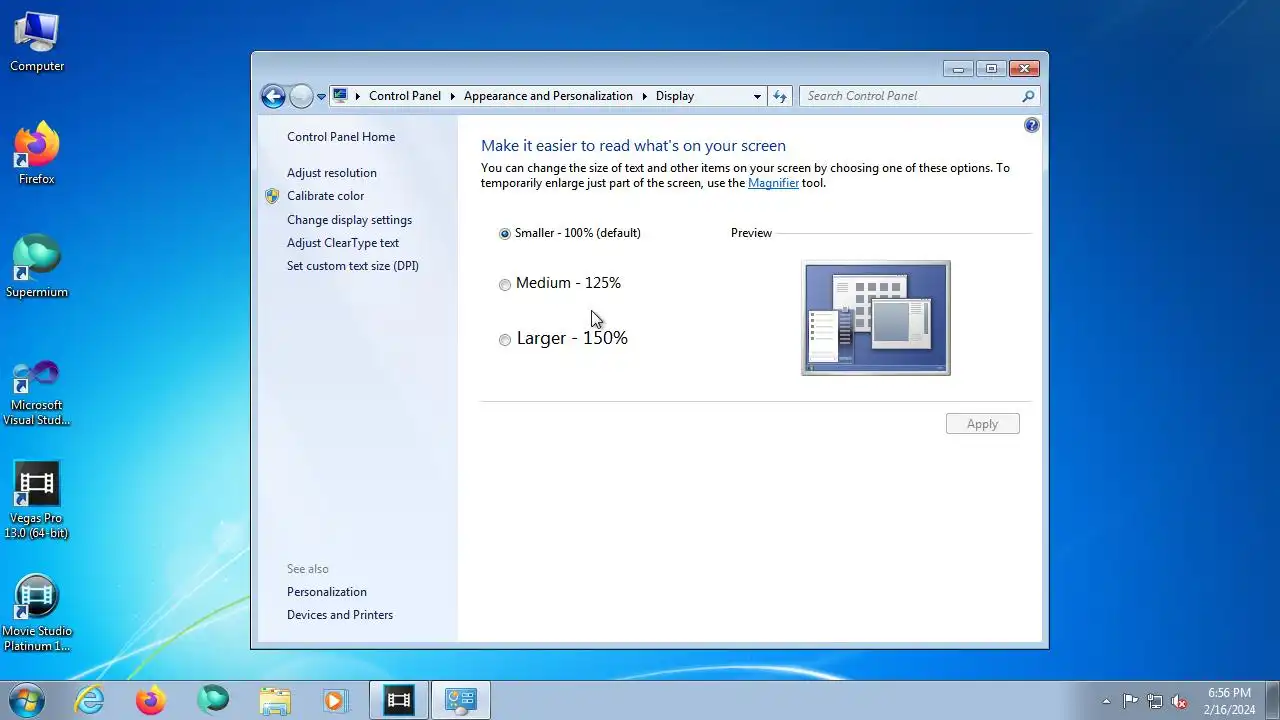This screenshot has height=720, width=1280.
Task: Open Action Center flag icon
Action: [1130, 701]
